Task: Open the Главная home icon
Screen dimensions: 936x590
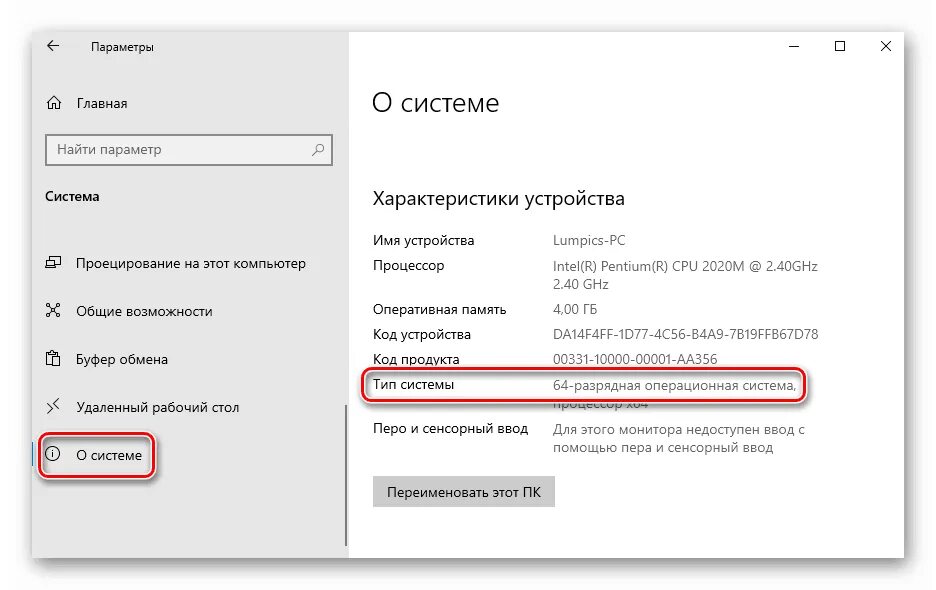Action: tap(54, 103)
